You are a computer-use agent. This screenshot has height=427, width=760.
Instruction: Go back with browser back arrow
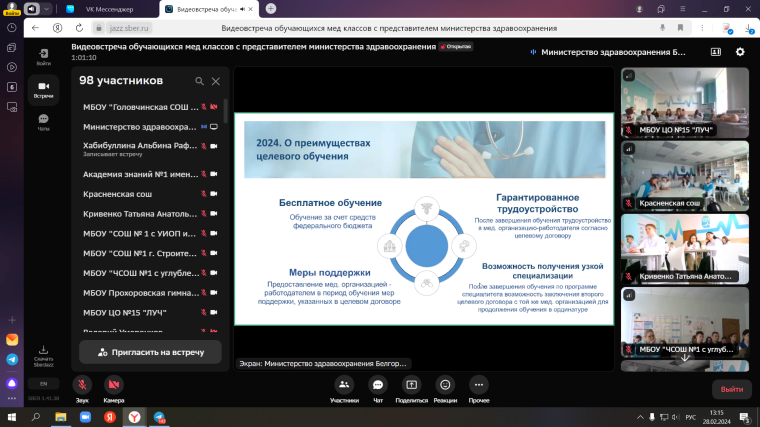coord(35,28)
